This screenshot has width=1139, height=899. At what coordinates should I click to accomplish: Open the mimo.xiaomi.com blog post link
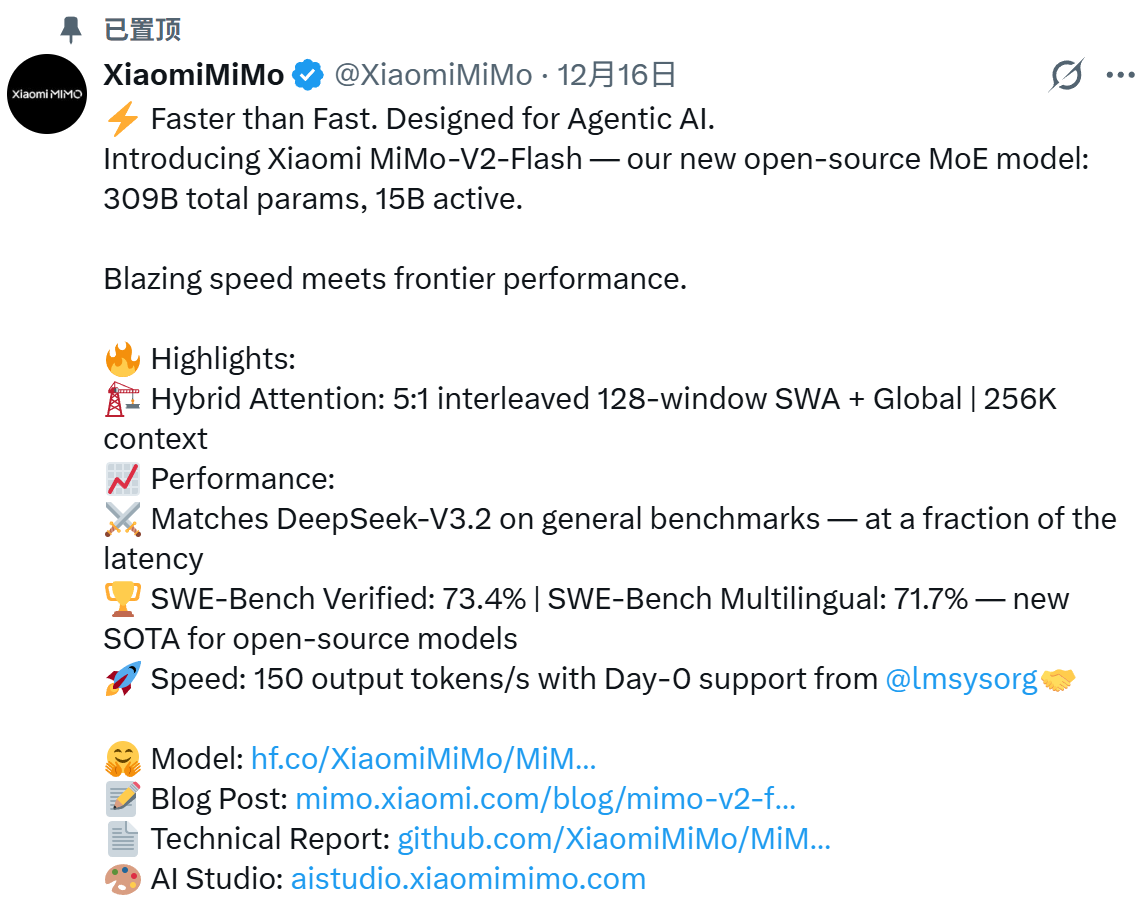point(546,799)
